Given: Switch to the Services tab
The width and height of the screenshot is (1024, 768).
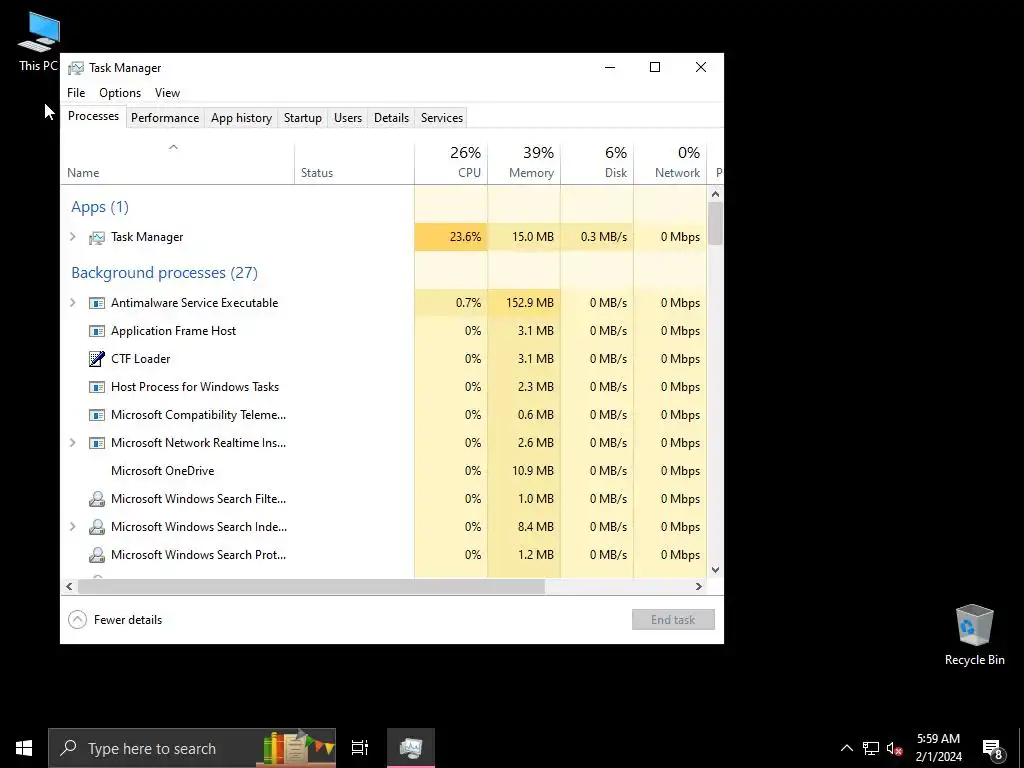Looking at the screenshot, I should point(441,118).
